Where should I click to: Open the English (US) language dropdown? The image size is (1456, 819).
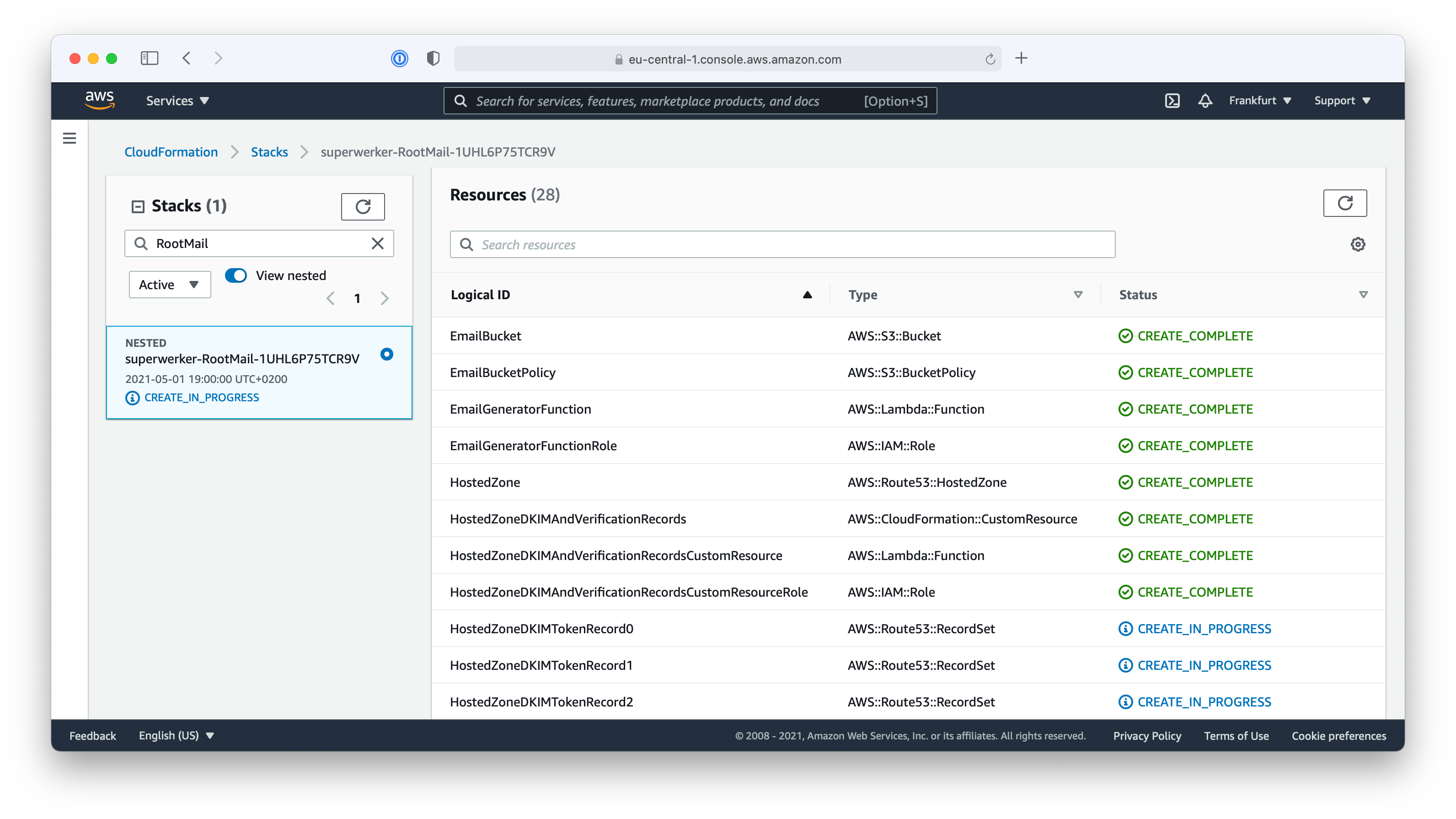coord(177,735)
